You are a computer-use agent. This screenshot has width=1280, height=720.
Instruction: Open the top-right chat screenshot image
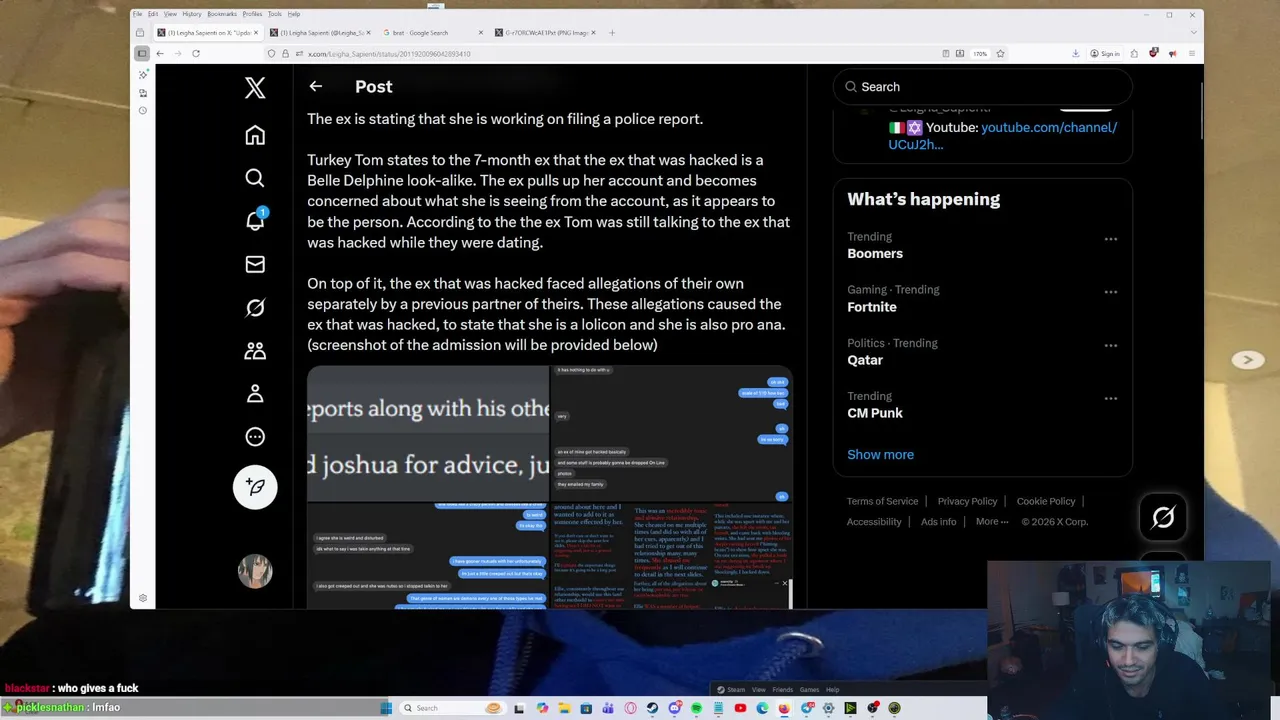pos(672,433)
